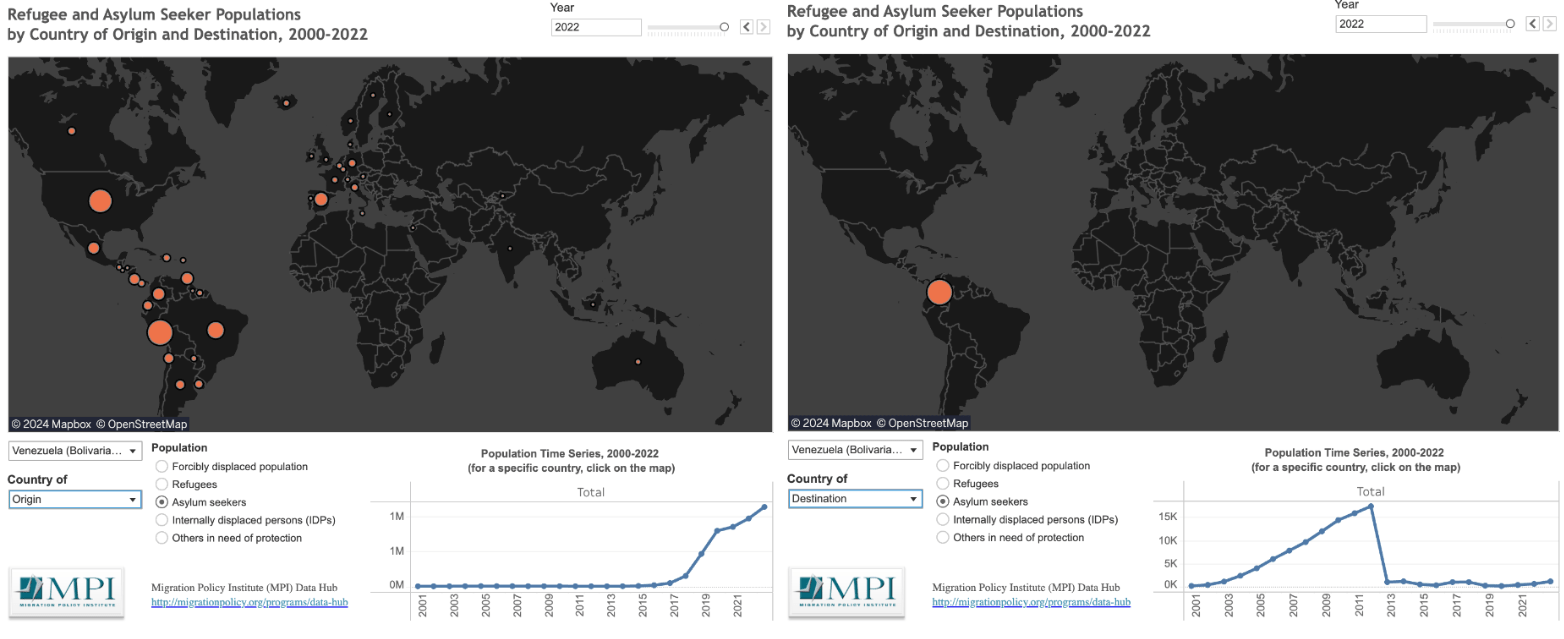Viewport: 1564px width, 639px height.
Task: Click the large United States bubble on map
Action: click(100, 200)
